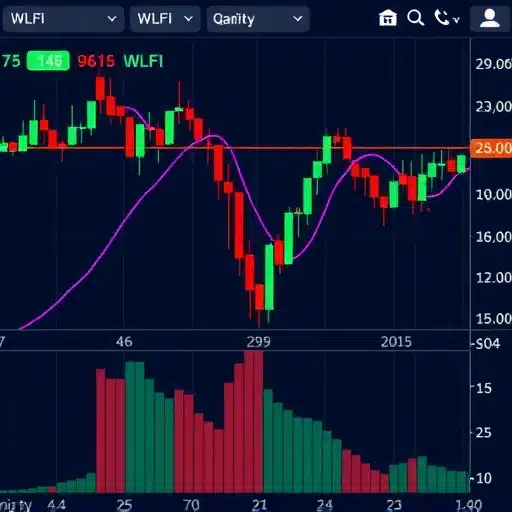The image size is (512, 512).
Task: Click the 23,00 price axis label
Action: click(x=493, y=107)
